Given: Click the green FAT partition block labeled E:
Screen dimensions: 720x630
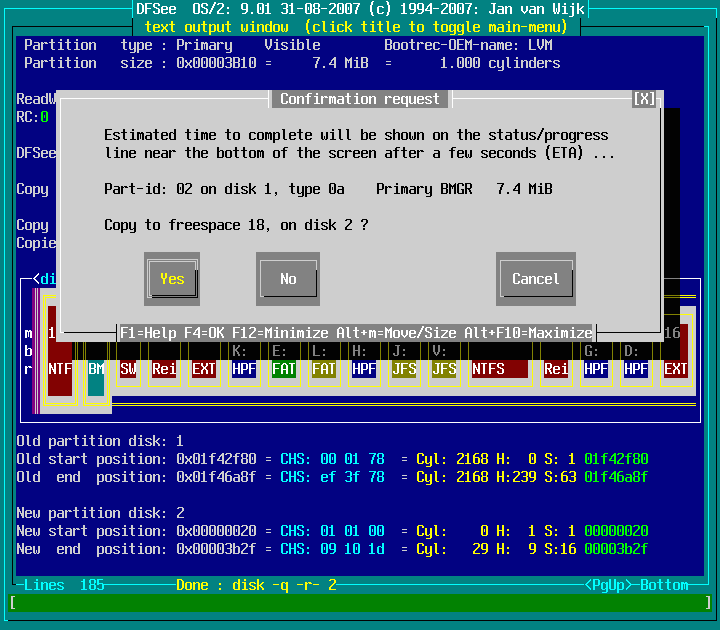Looking at the screenshot, I should [283, 369].
